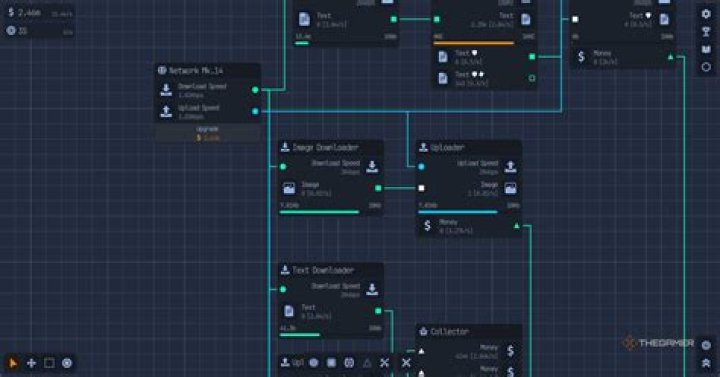This screenshot has height=377, width=720.
Task: Click the Text Downloader title icon
Action: [x=285, y=270]
